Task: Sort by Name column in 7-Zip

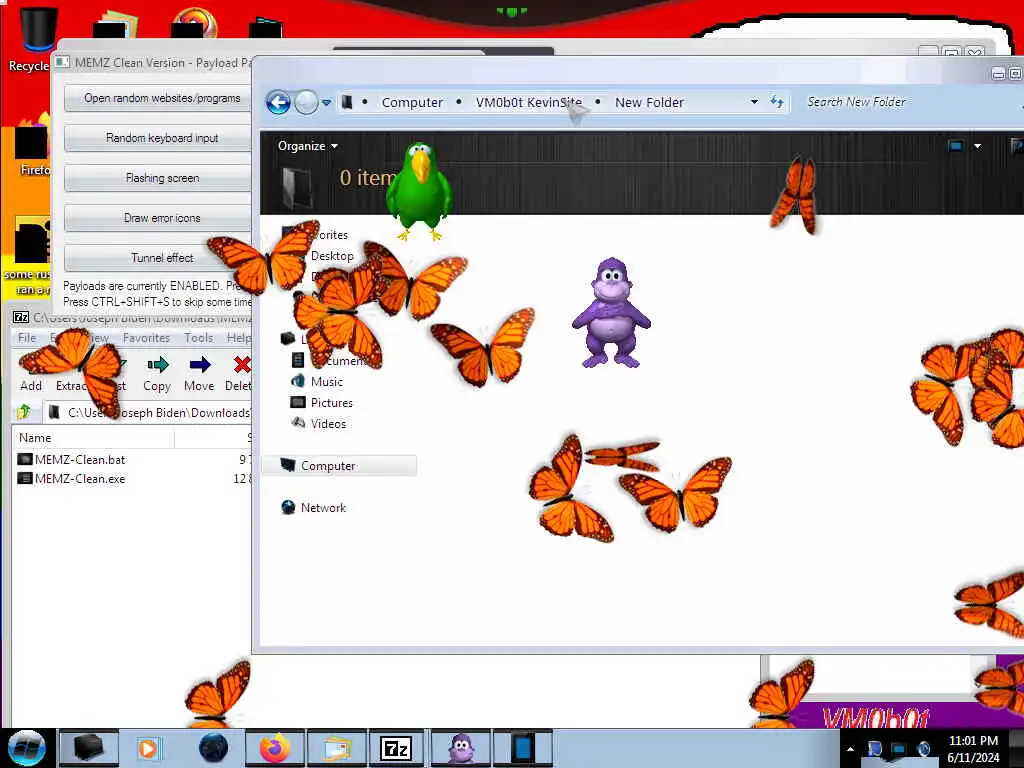Action: tap(93, 438)
